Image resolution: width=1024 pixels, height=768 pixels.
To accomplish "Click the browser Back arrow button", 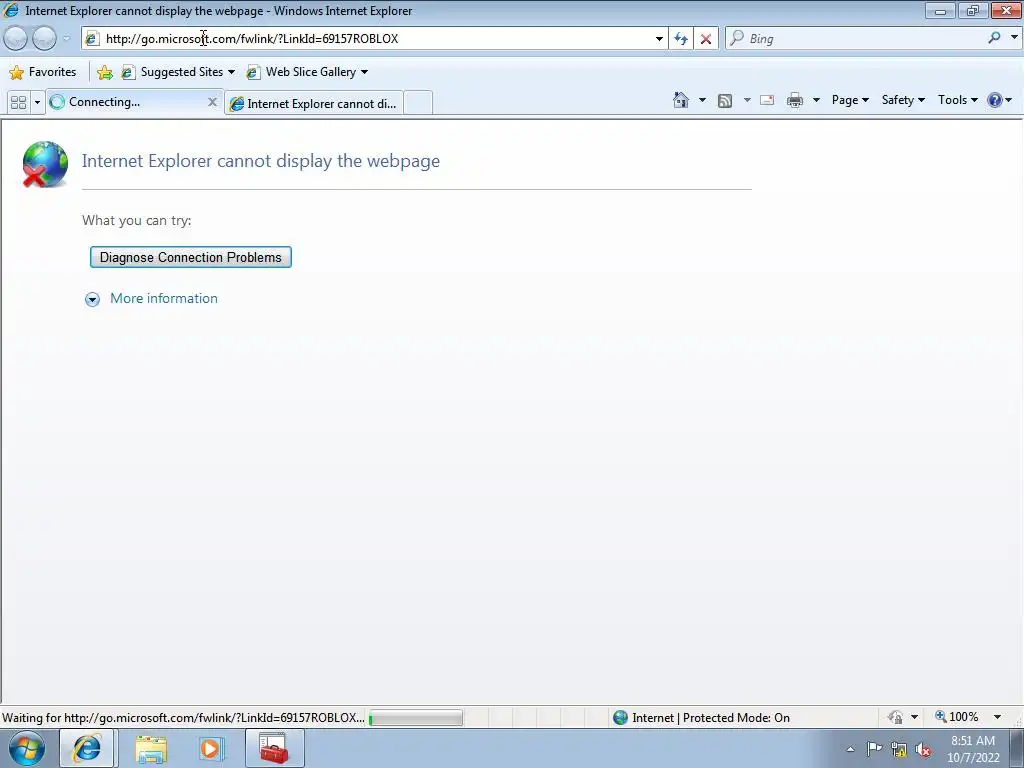I will tap(15, 39).
